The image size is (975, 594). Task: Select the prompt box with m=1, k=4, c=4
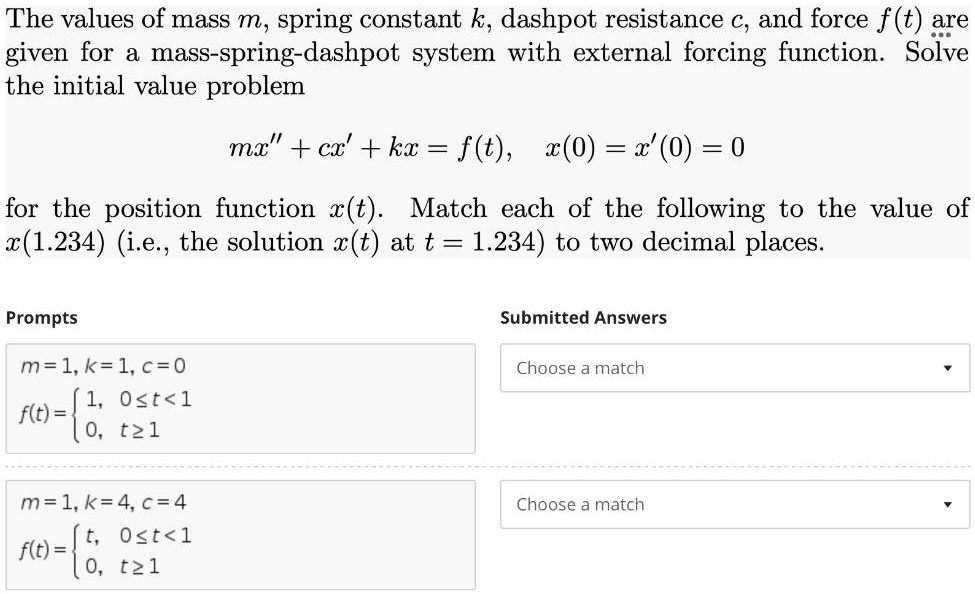pos(240,535)
